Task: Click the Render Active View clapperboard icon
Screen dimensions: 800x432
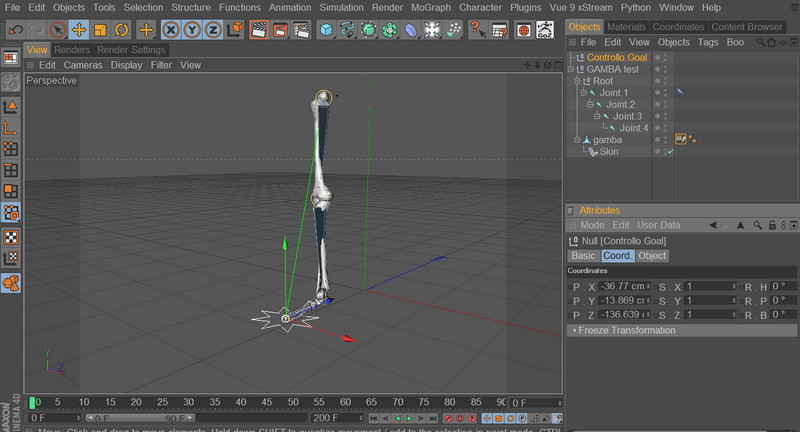Action: point(258,30)
